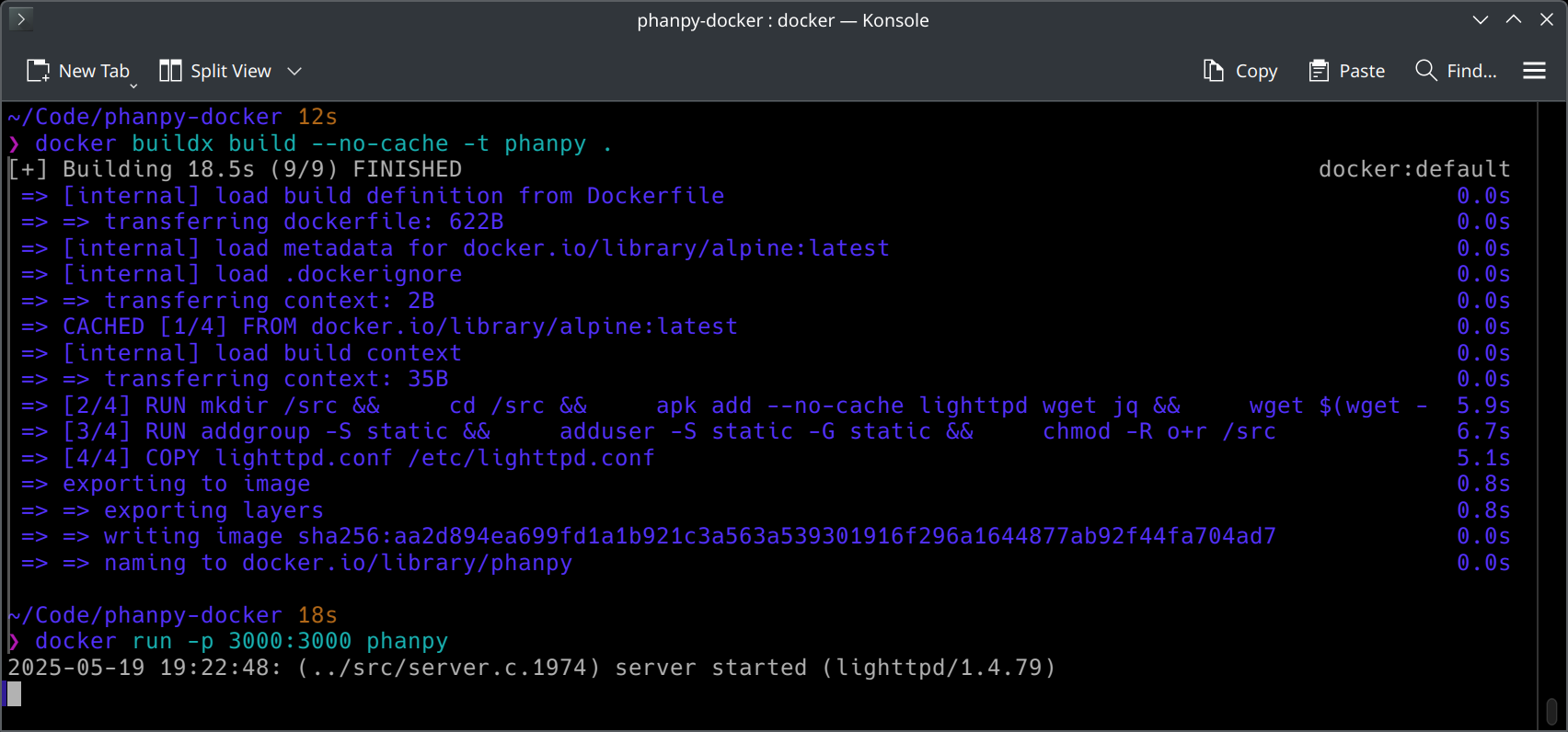Click the '[3/4] RUN addgroup' line
The image size is (1568, 732).
[649, 431]
